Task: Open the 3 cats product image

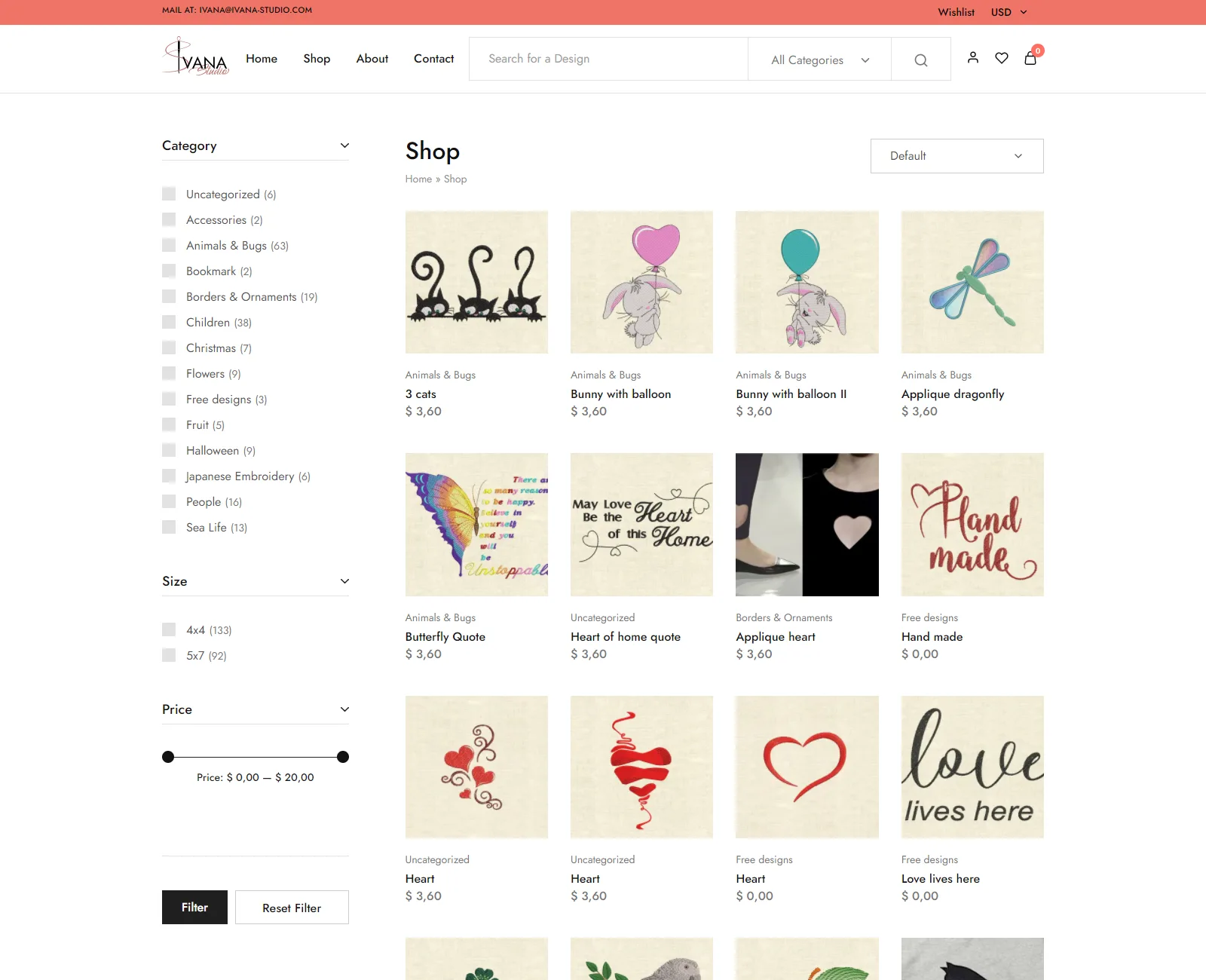Action: pyautogui.click(x=476, y=282)
